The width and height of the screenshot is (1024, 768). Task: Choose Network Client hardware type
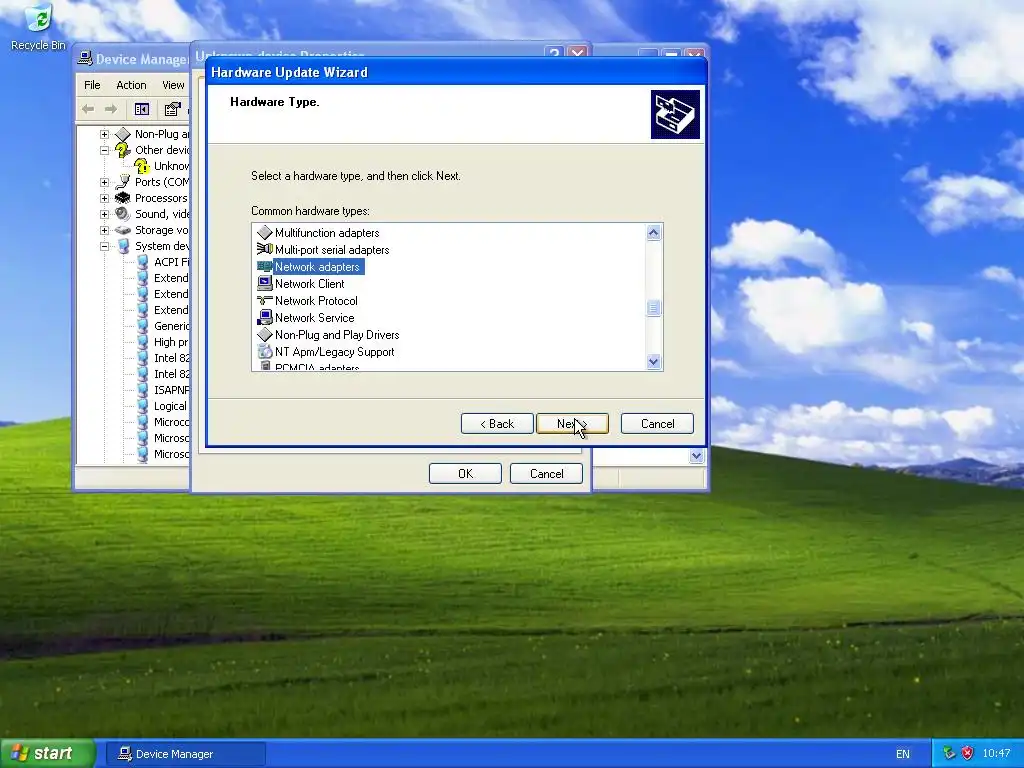coord(310,284)
